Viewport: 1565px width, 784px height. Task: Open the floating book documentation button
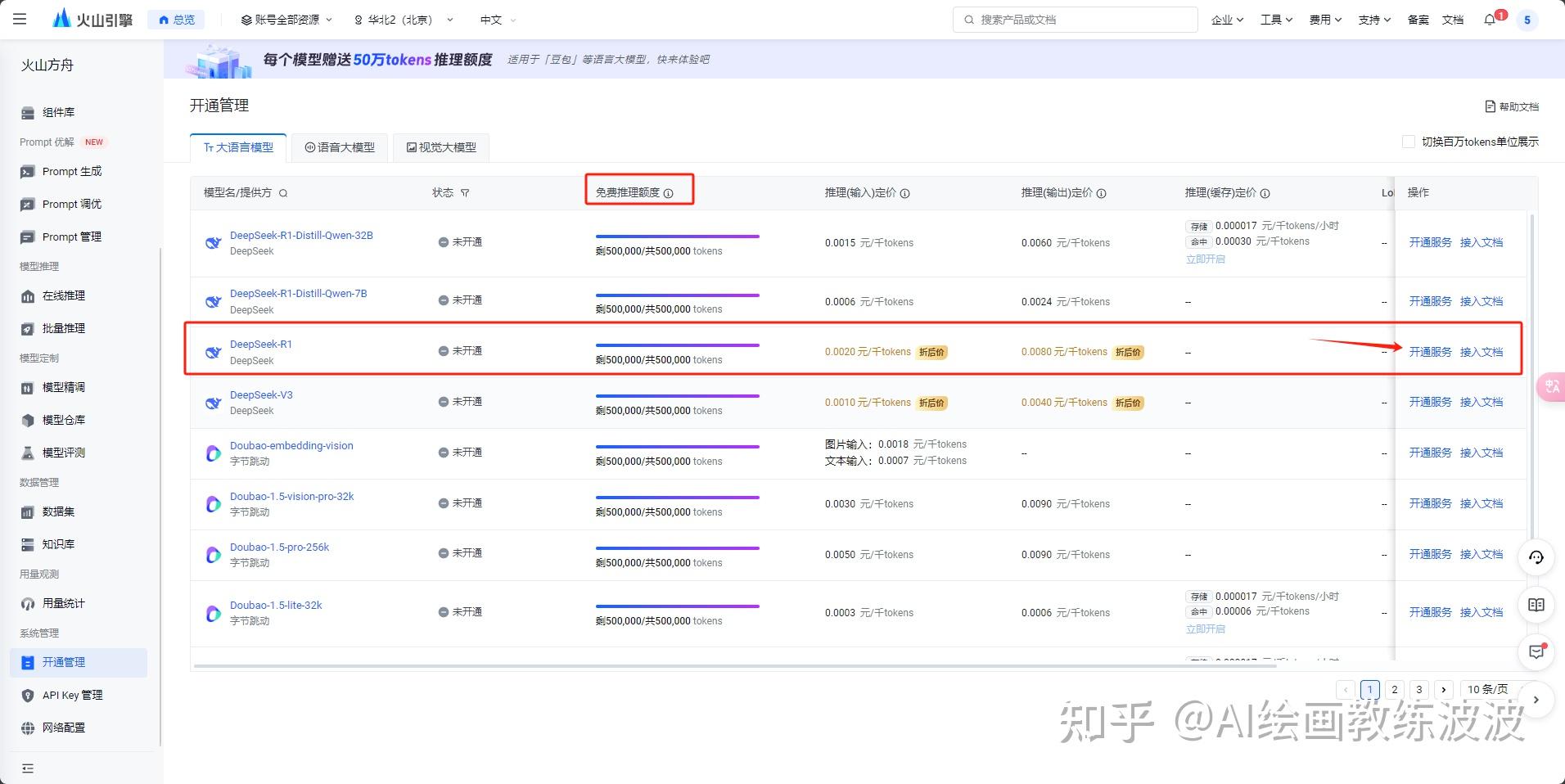[1536, 605]
